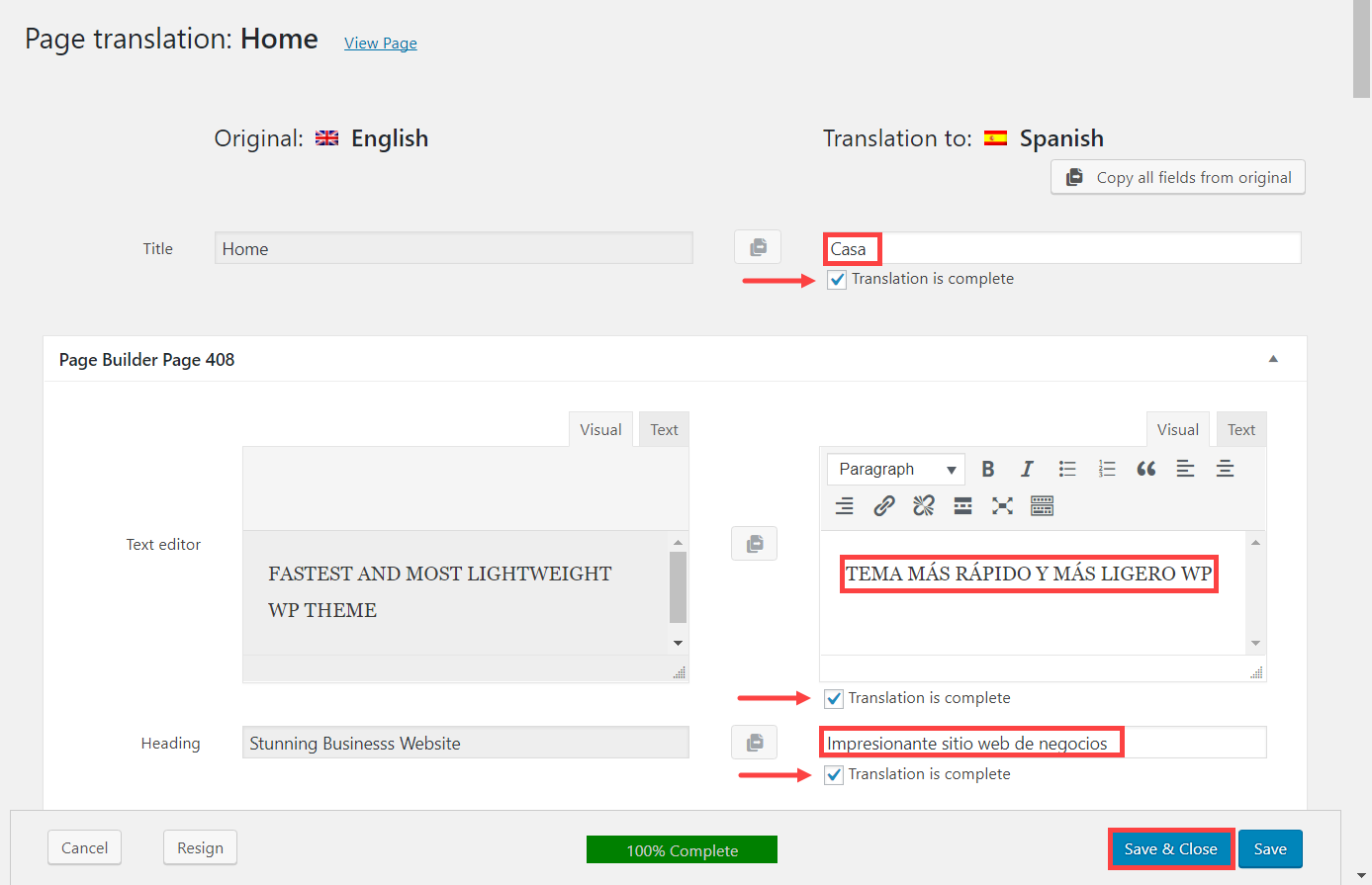Click the original text editor scrollbar
Viewport: 1372px width, 885px height.
678,586
